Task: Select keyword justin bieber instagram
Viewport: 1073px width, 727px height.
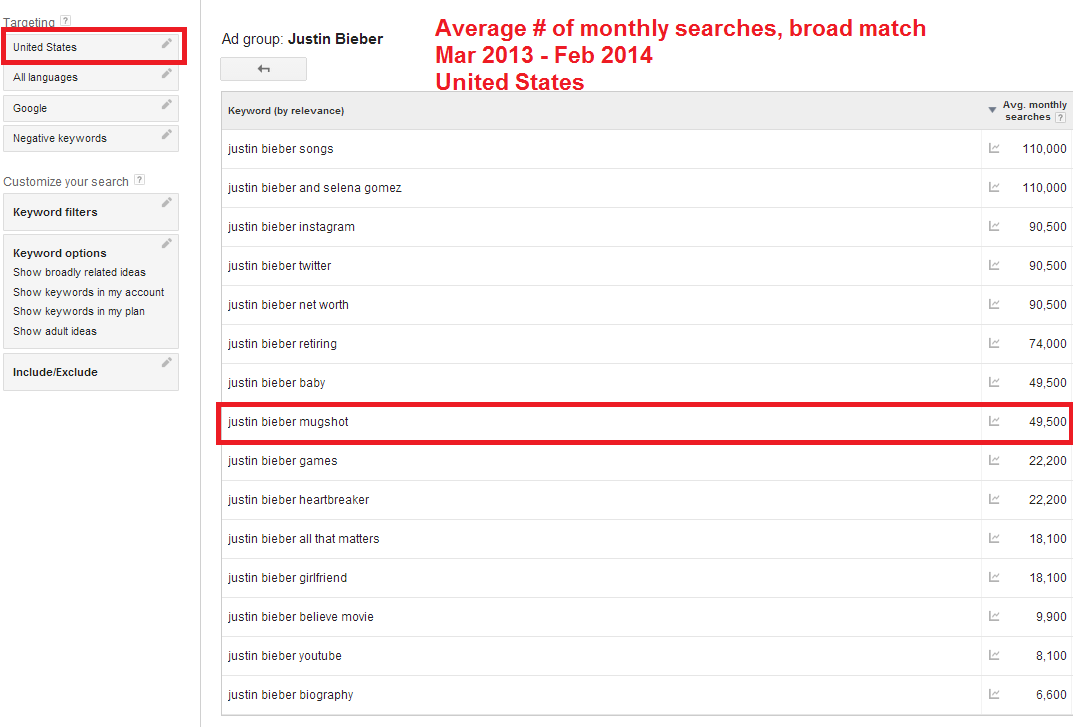Action: point(292,227)
